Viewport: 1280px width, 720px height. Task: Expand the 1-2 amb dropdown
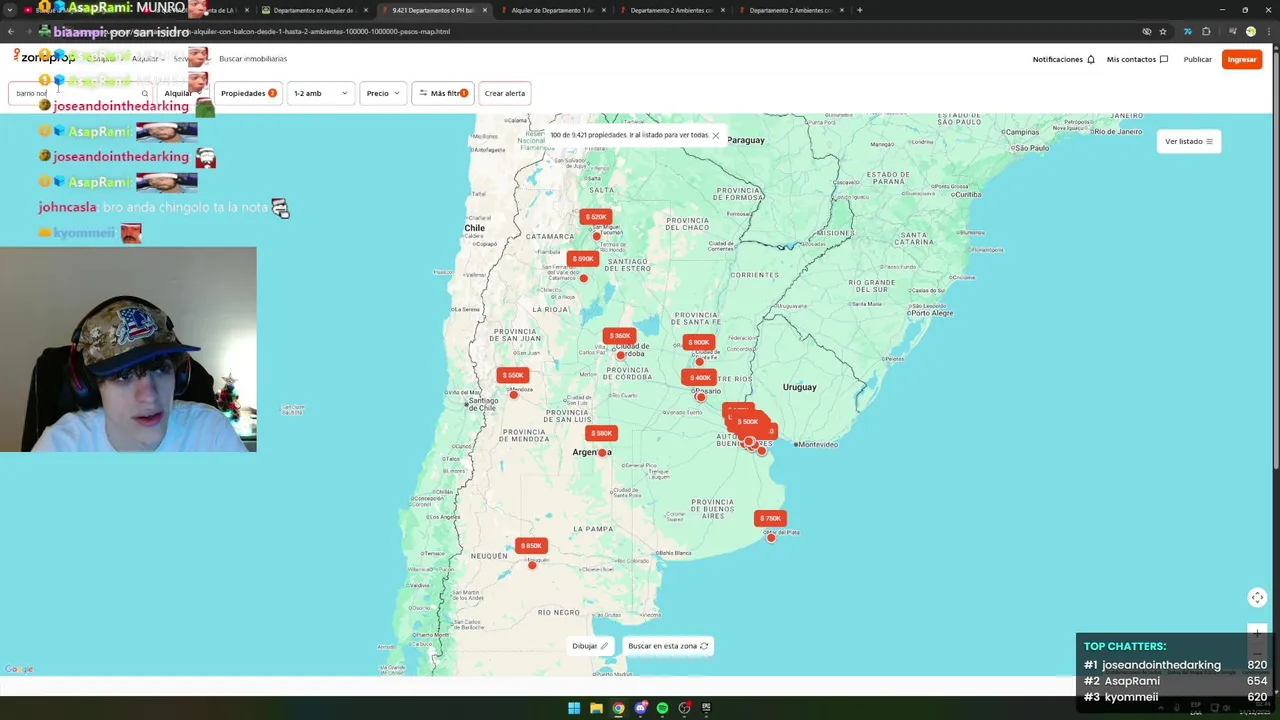click(321, 93)
